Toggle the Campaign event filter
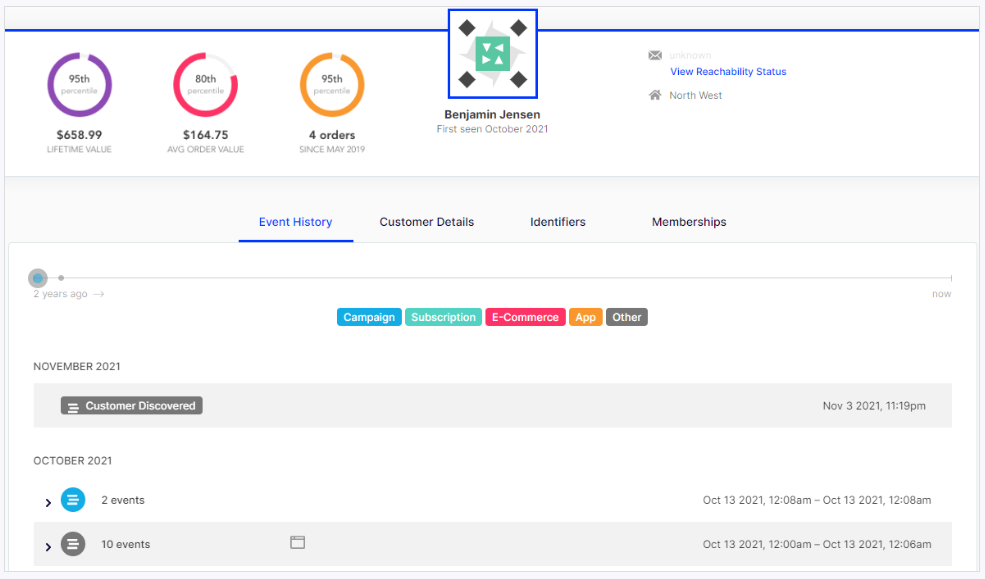Viewport: 985px width, 579px height. pyautogui.click(x=369, y=317)
